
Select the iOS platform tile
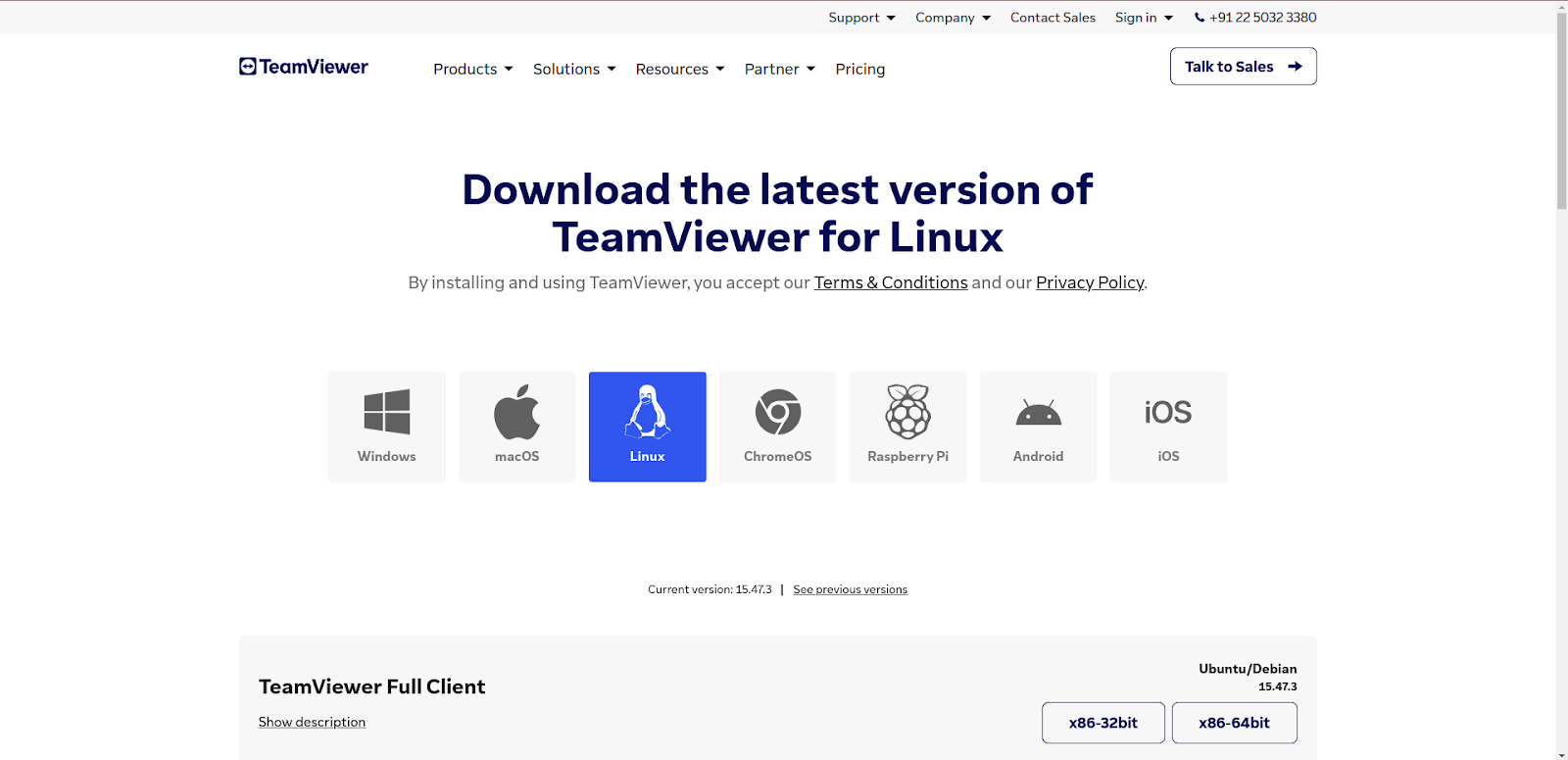[x=1168, y=427]
